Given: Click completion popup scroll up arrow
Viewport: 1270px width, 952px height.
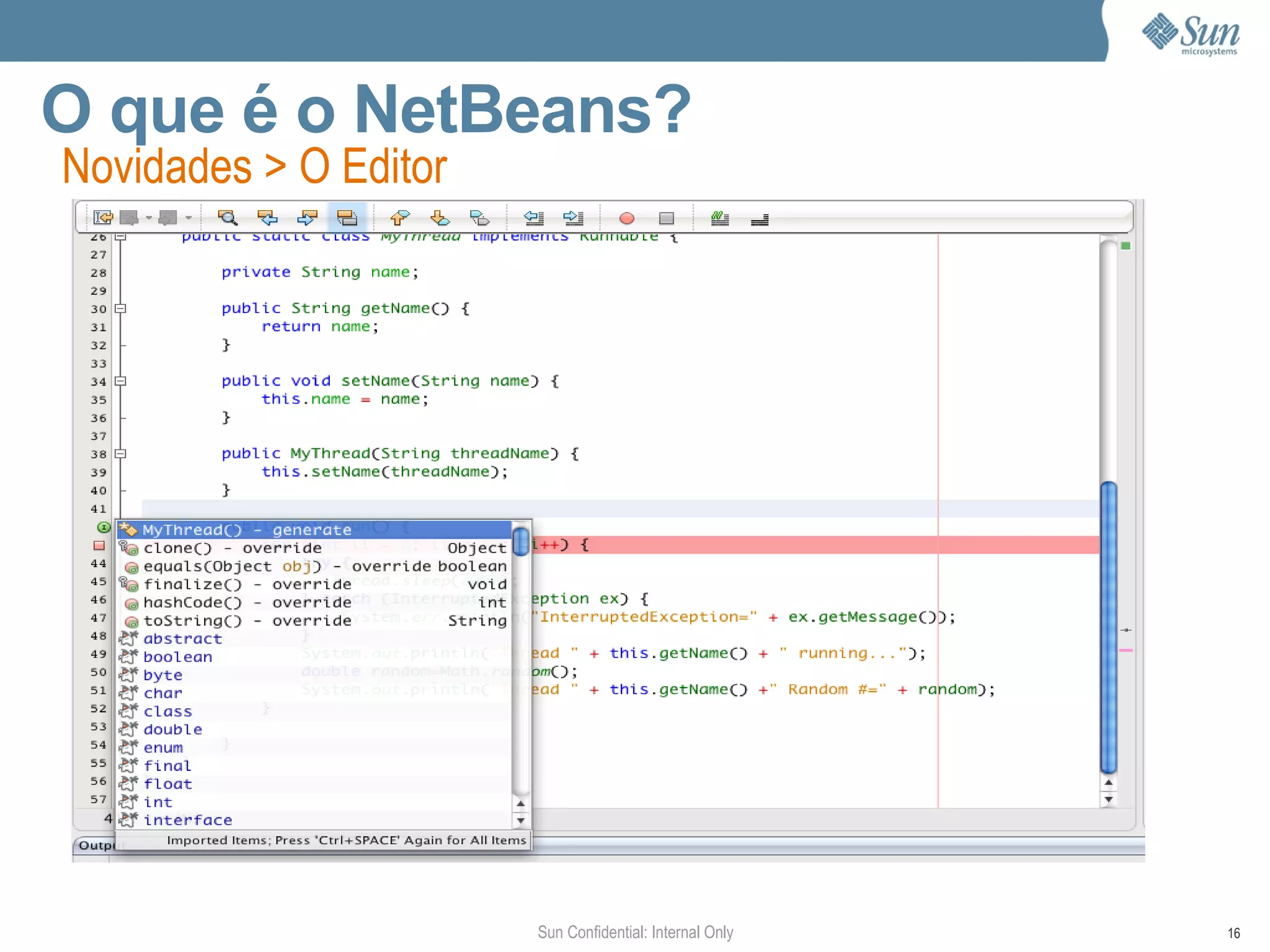Looking at the screenshot, I should [x=521, y=804].
